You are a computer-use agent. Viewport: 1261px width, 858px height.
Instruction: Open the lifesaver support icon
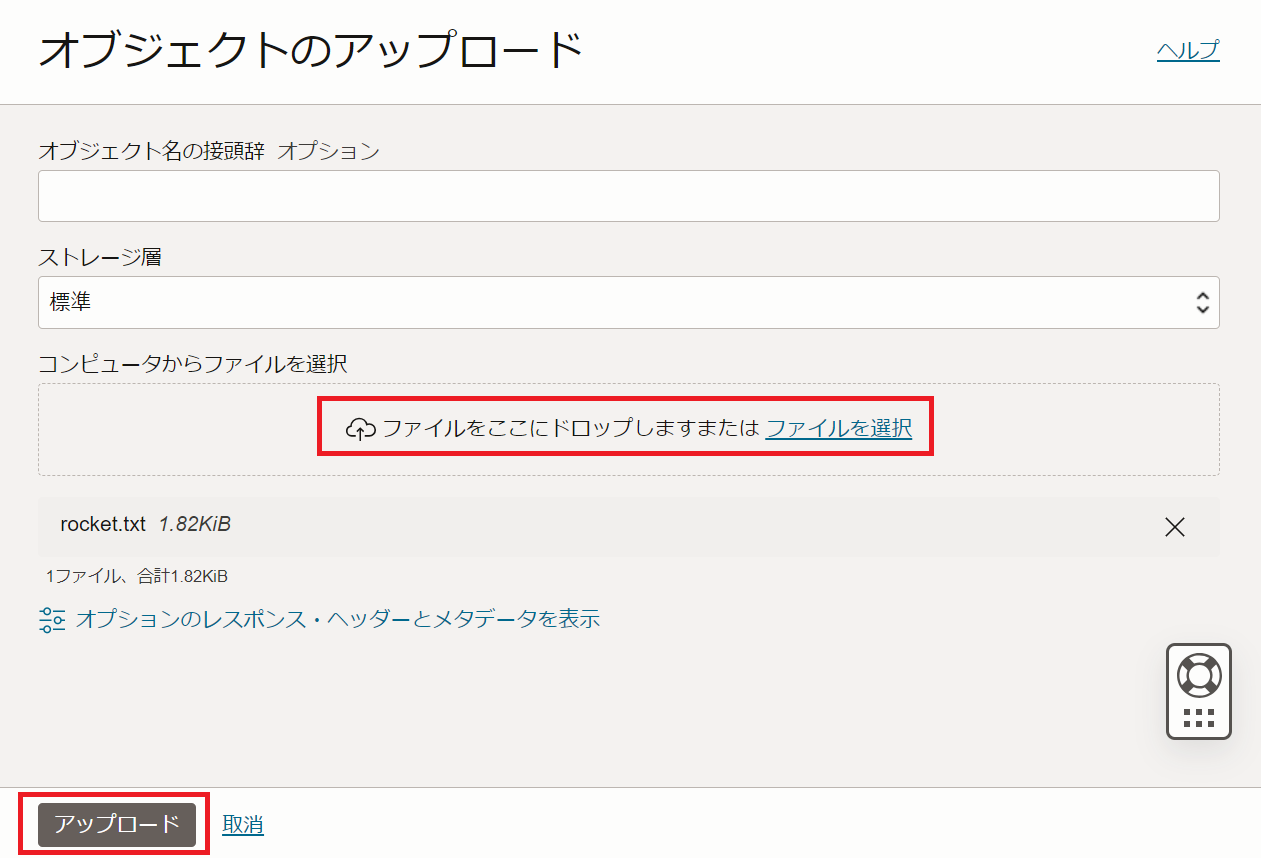[x=1198, y=676]
